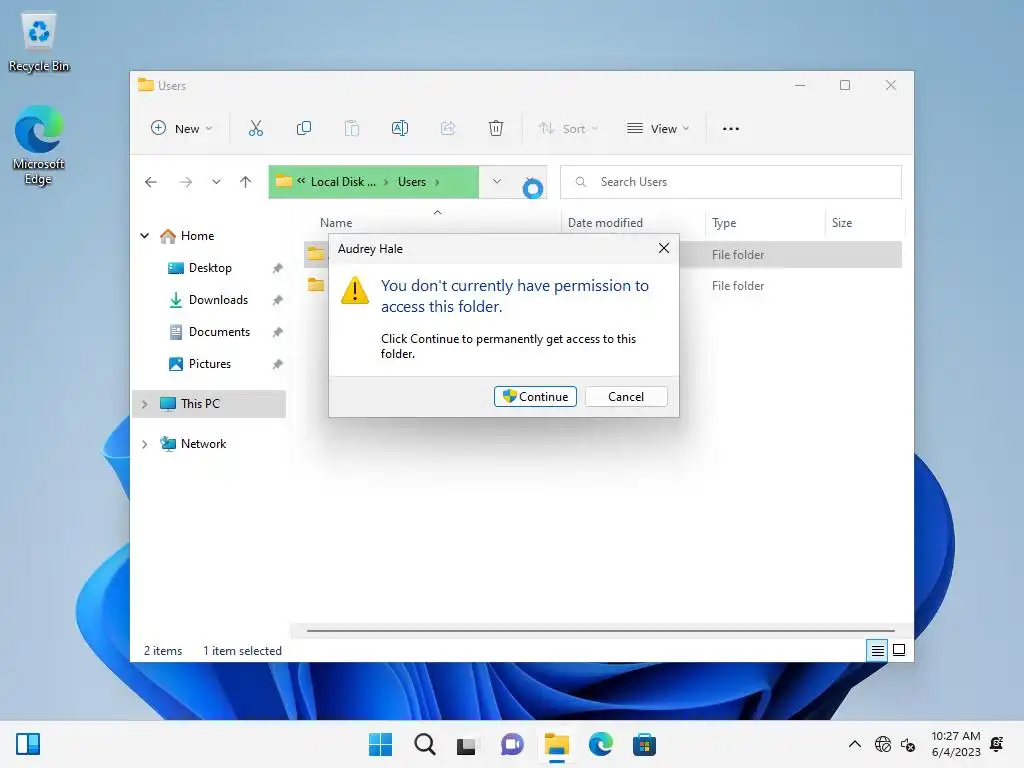
Task: Close the Audrey Hale dialog
Action: [x=664, y=248]
